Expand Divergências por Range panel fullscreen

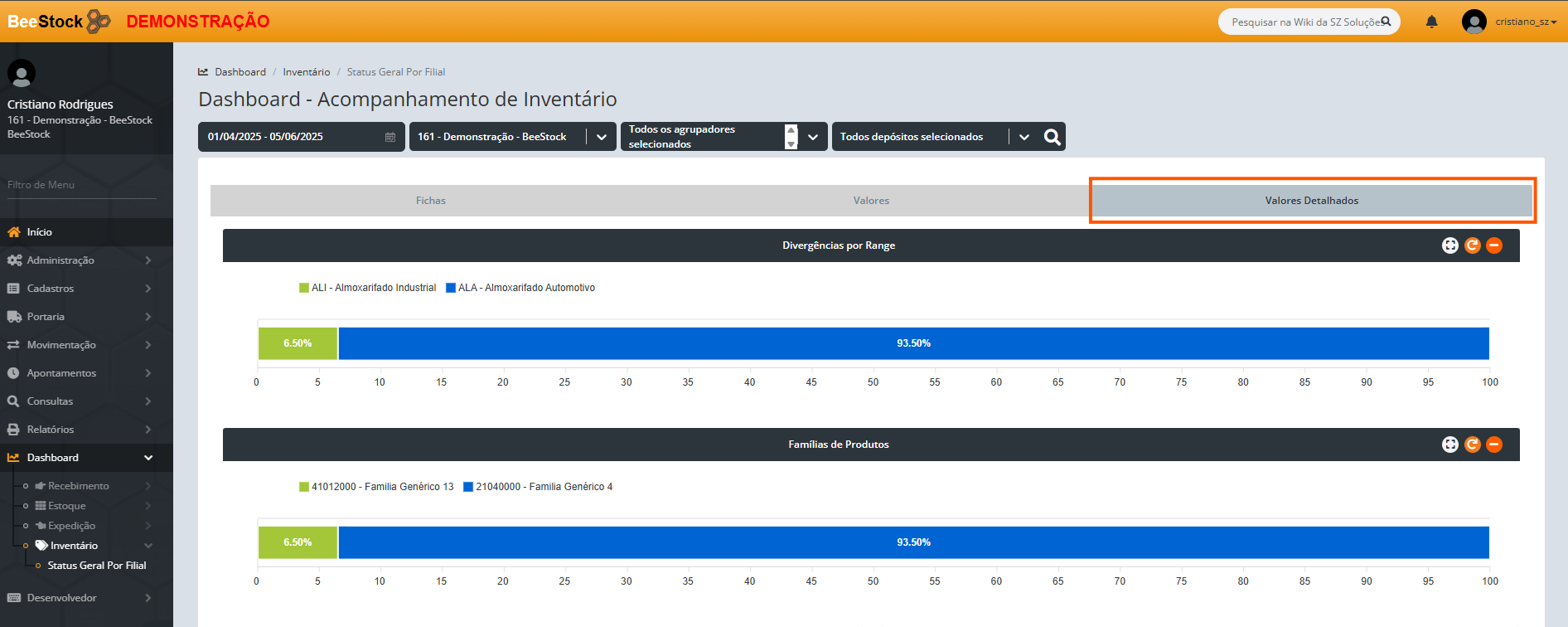1449,245
